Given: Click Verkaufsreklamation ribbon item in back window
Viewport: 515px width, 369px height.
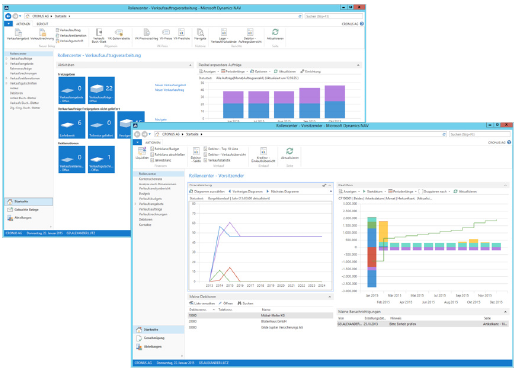Looking at the screenshot, I should [71, 35].
